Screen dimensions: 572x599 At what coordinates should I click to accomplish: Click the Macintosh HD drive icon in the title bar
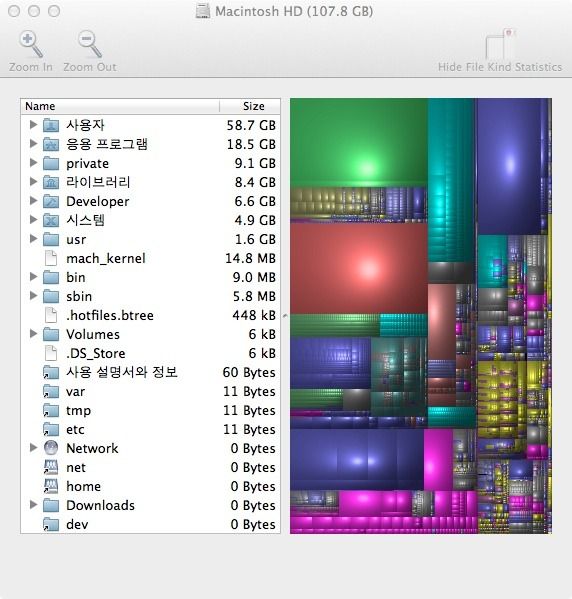[203, 11]
